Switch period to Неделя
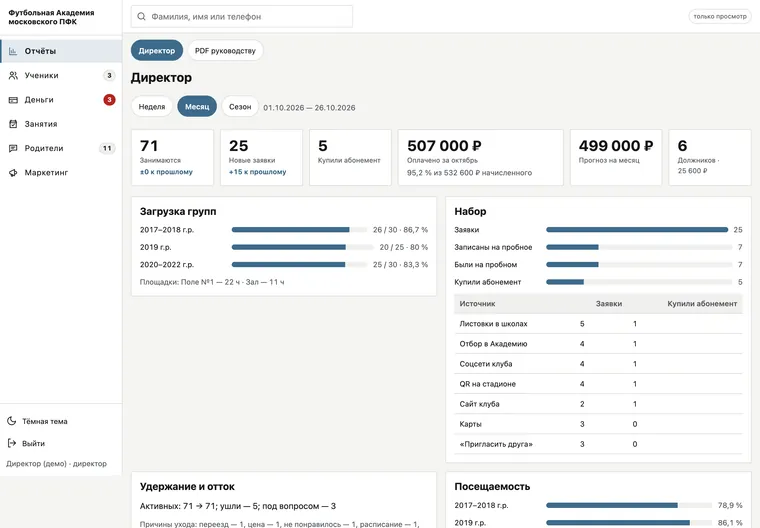 click(152, 107)
